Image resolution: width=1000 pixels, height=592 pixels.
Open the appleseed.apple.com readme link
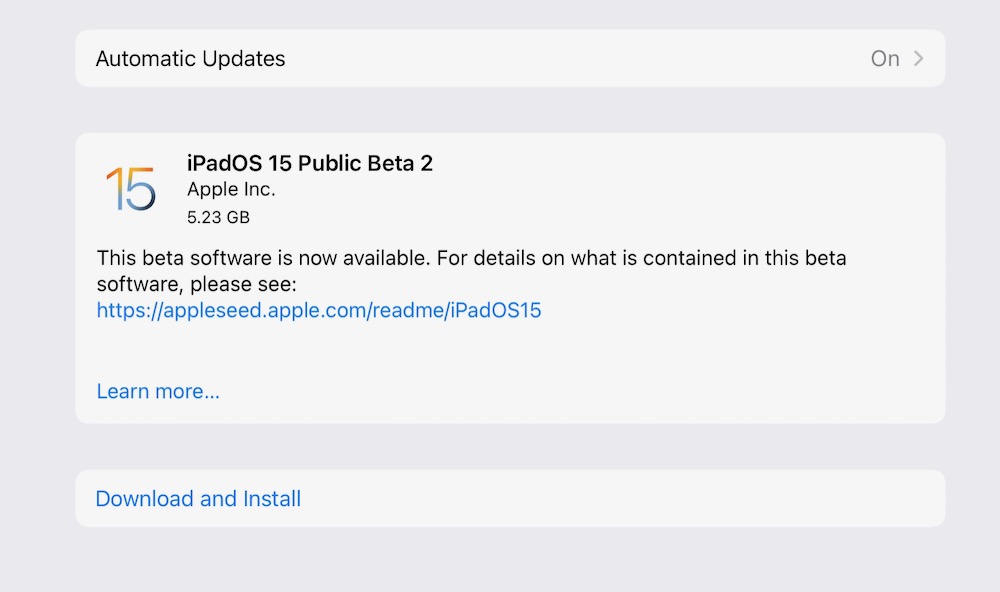click(x=319, y=310)
